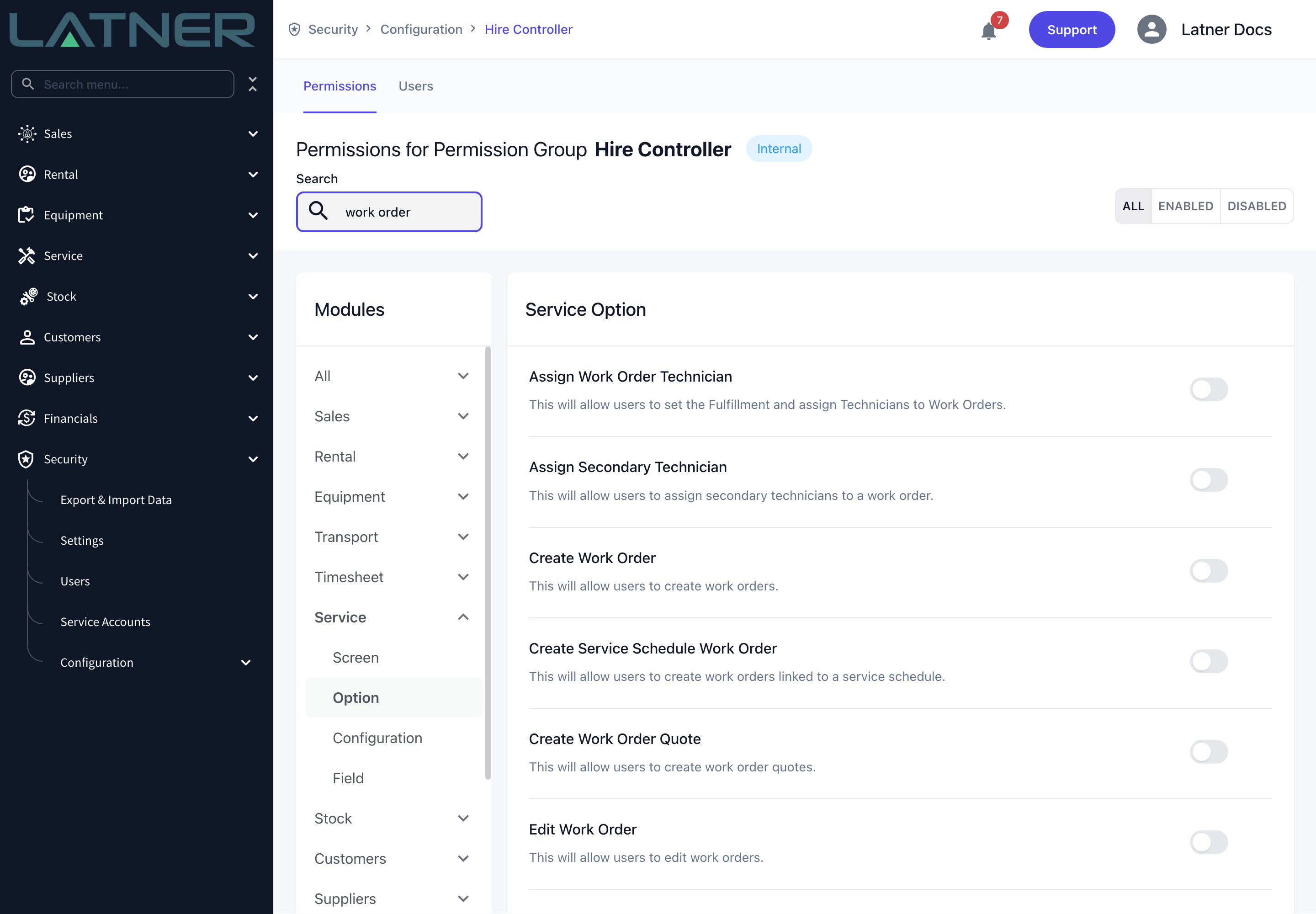Toggle Create Service Schedule Work Order
Image resolution: width=1316 pixels, height=914 pixels.
click(1209, 661)
